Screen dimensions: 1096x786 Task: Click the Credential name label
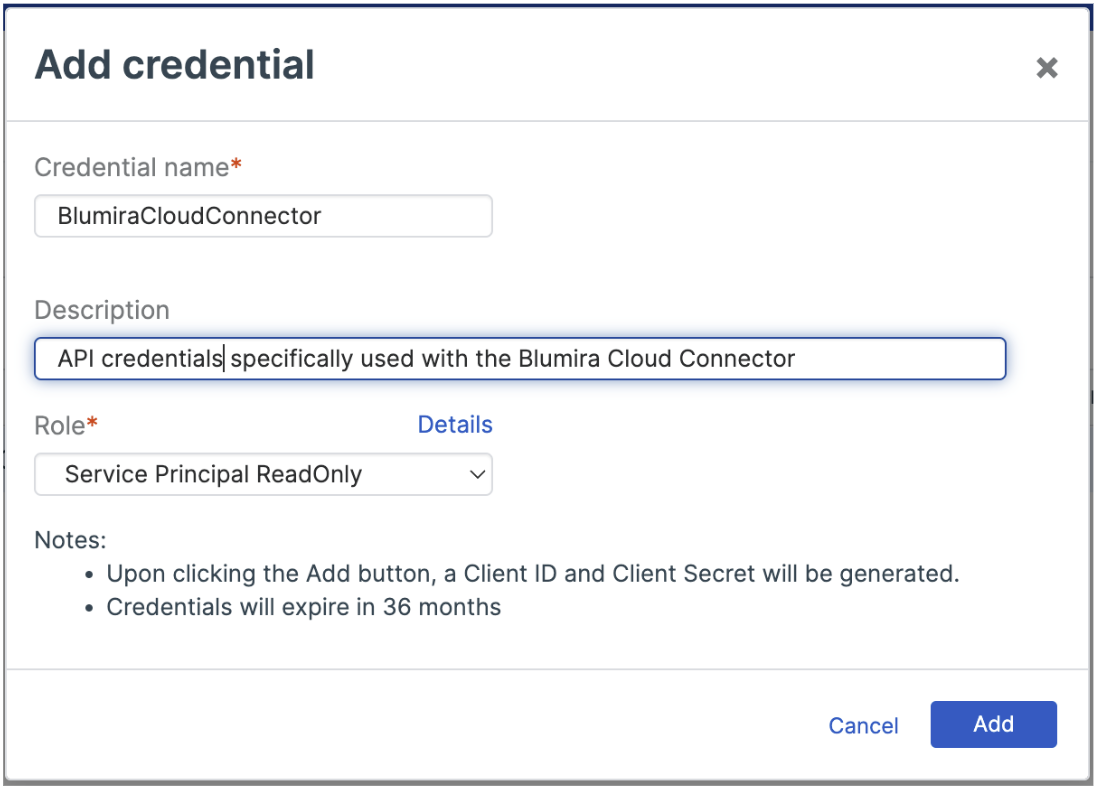[138, 167]
